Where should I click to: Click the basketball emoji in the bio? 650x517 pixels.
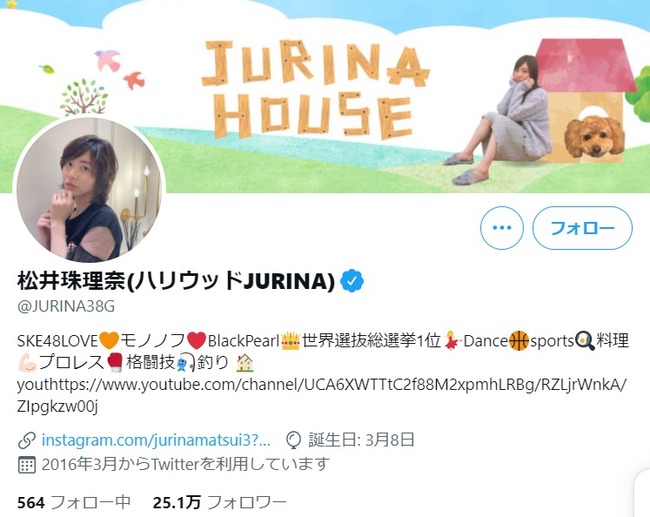[x=519, y=341]
